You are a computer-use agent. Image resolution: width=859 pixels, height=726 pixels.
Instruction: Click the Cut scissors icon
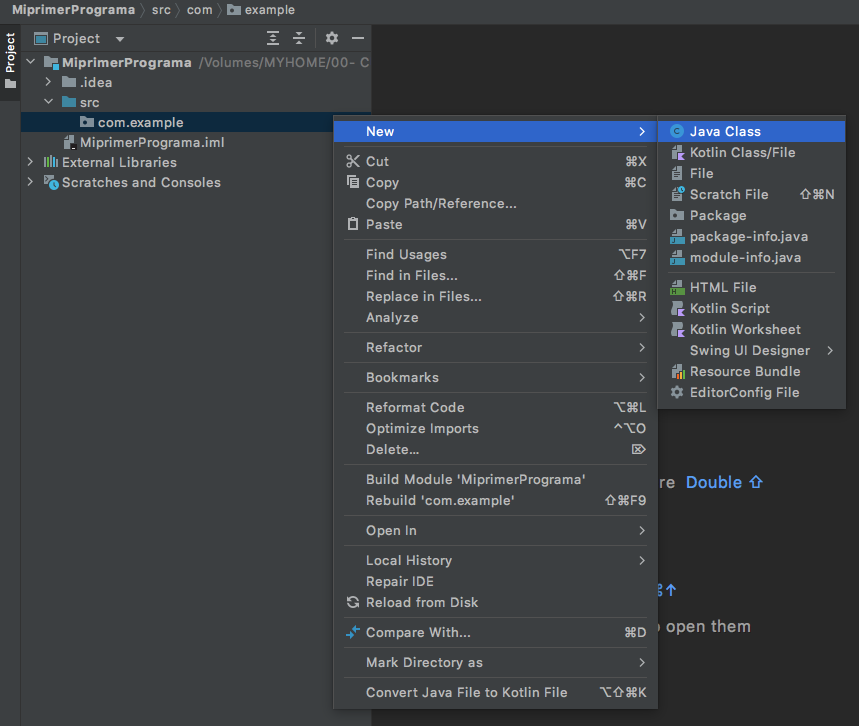coord(353,161)
